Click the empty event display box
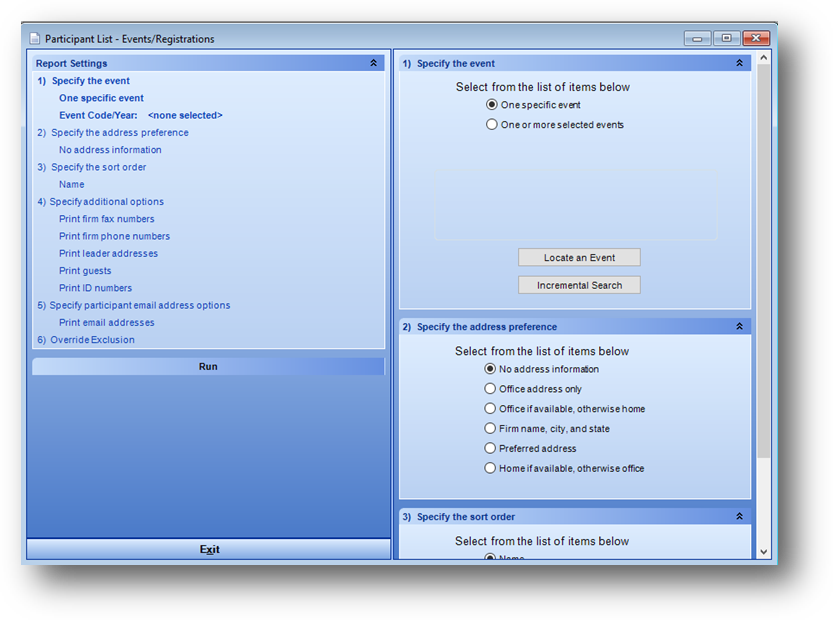833x620 pixels. coord(575,205)
